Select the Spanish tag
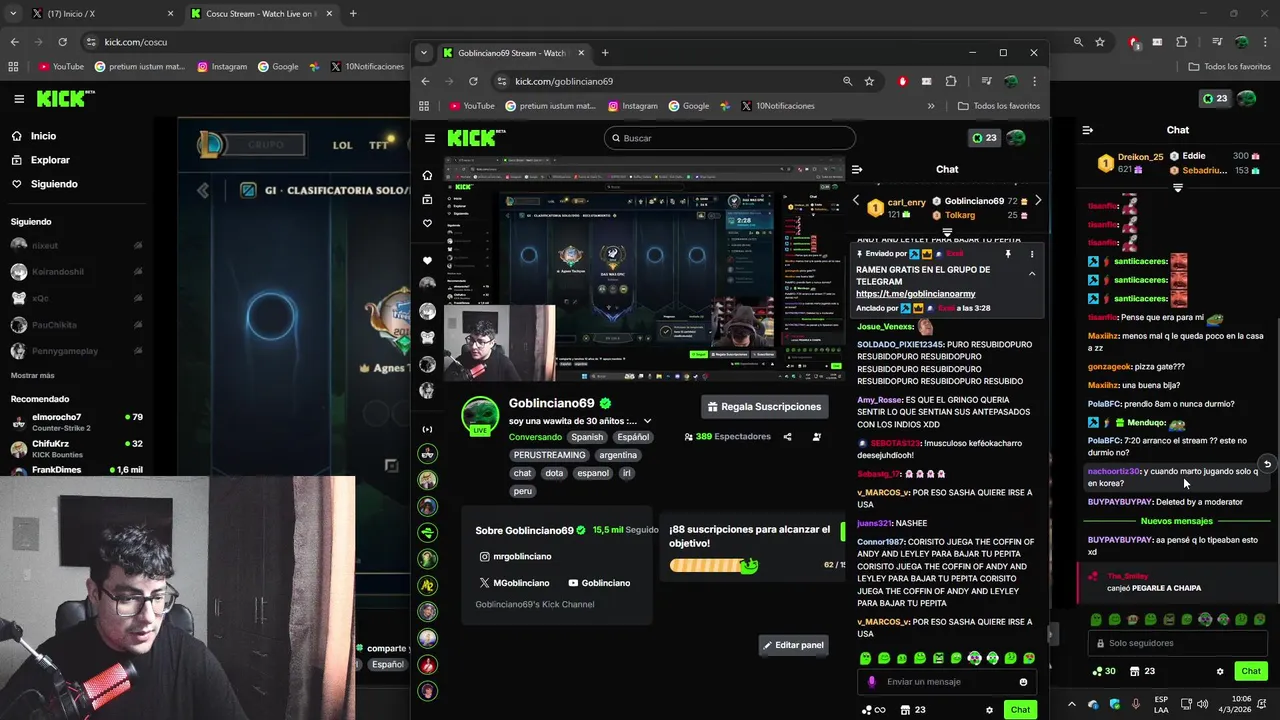The image size is (1280, 720). click(x=587, y=437)
